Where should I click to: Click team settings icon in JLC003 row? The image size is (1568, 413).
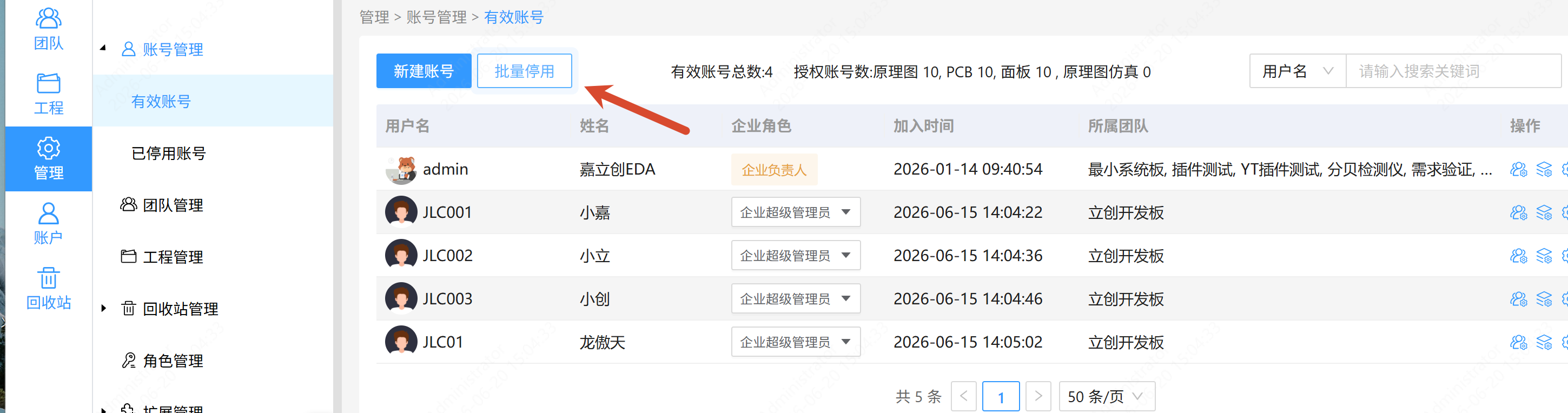1519,298
